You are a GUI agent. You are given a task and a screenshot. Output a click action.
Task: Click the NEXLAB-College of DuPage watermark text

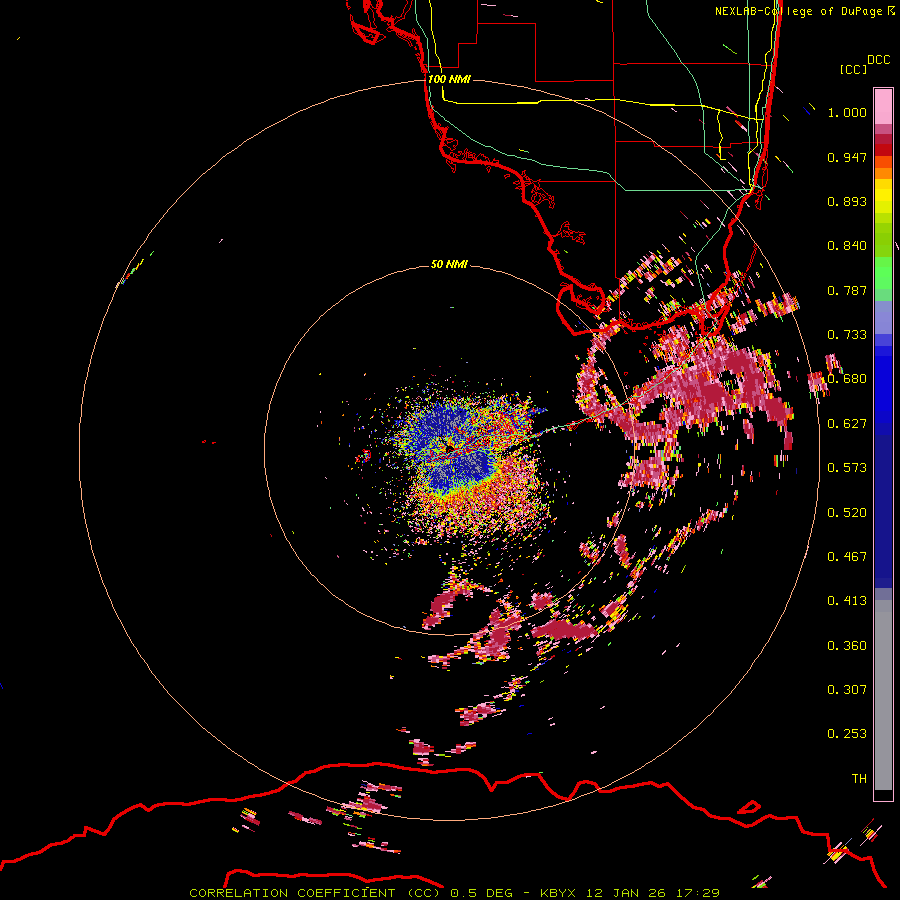798,11
